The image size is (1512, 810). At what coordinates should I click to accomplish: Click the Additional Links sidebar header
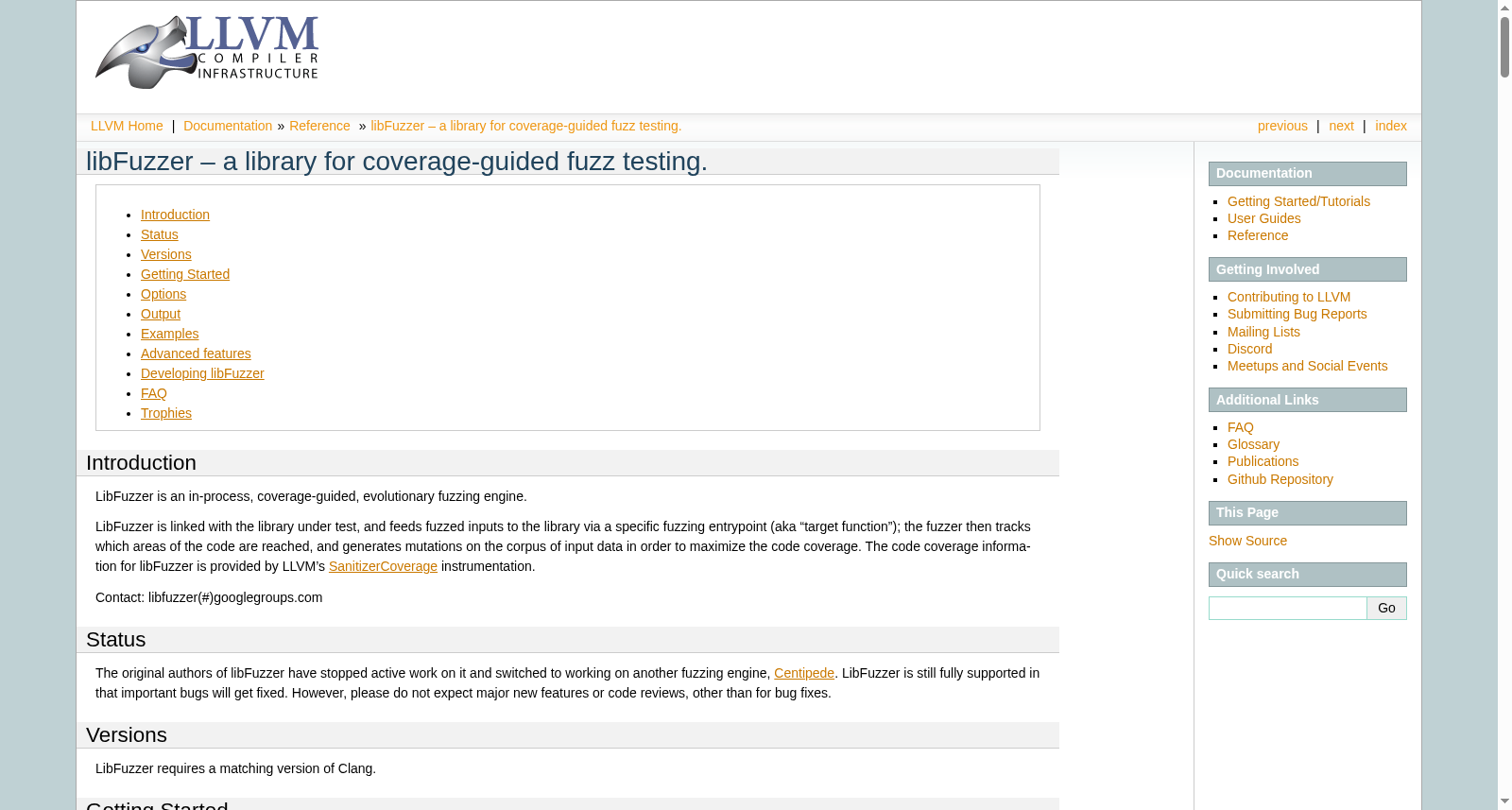pyautogui.click(x=1308, y=400)
